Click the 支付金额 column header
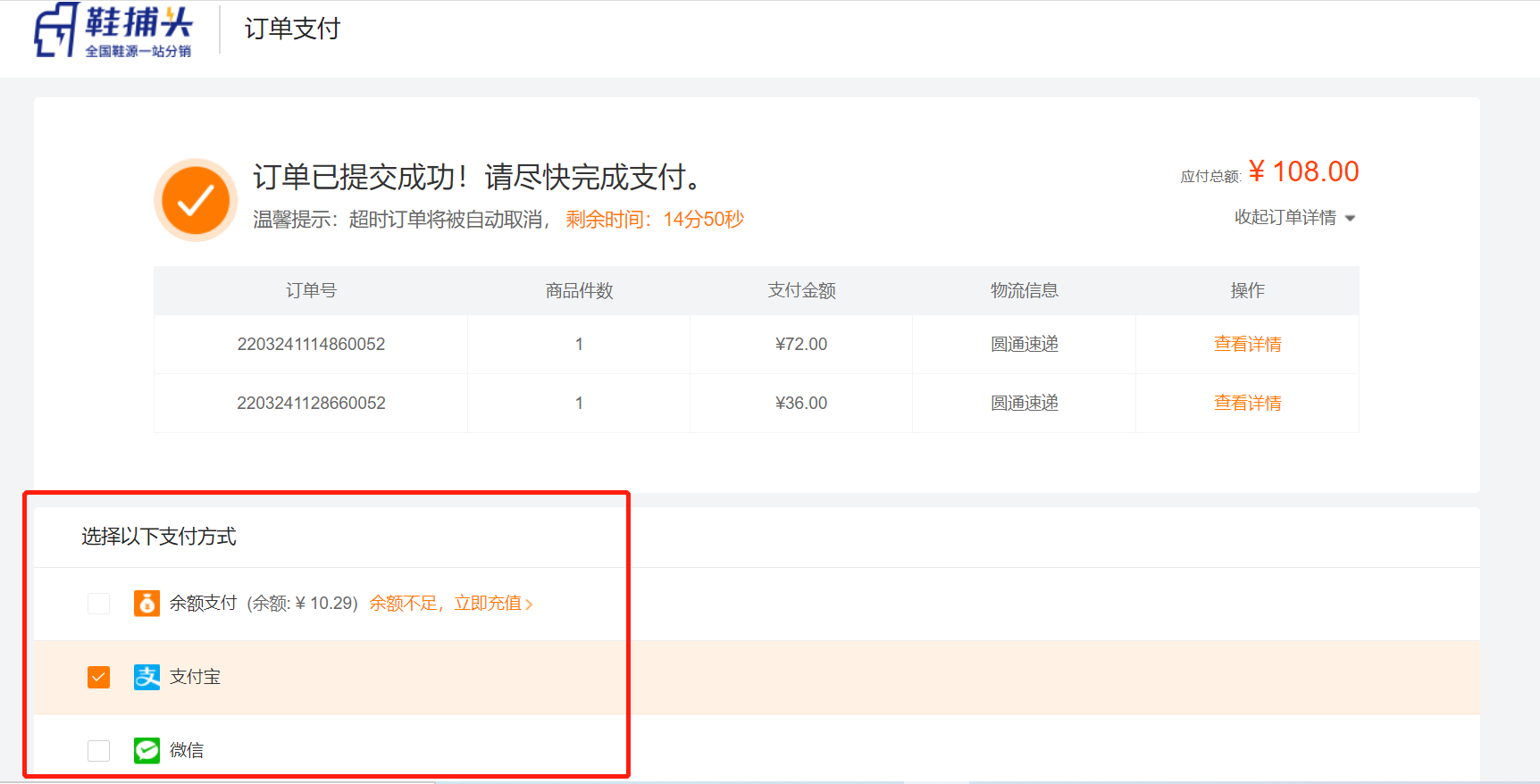 click(x=801, y=290)
